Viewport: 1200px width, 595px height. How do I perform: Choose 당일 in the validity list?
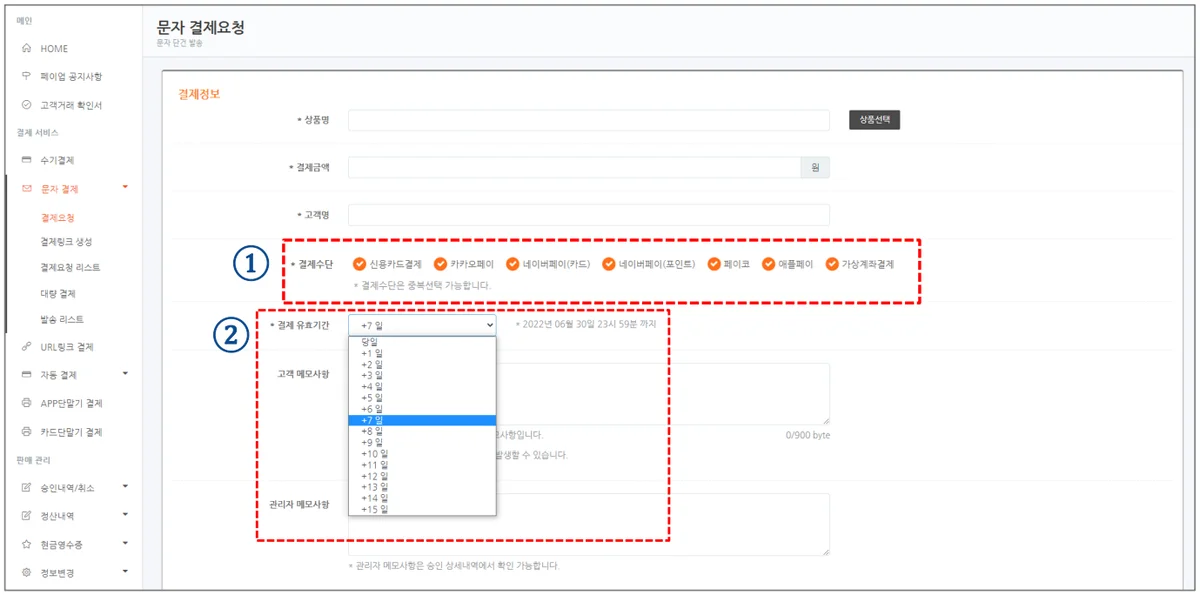click(422, 342)
